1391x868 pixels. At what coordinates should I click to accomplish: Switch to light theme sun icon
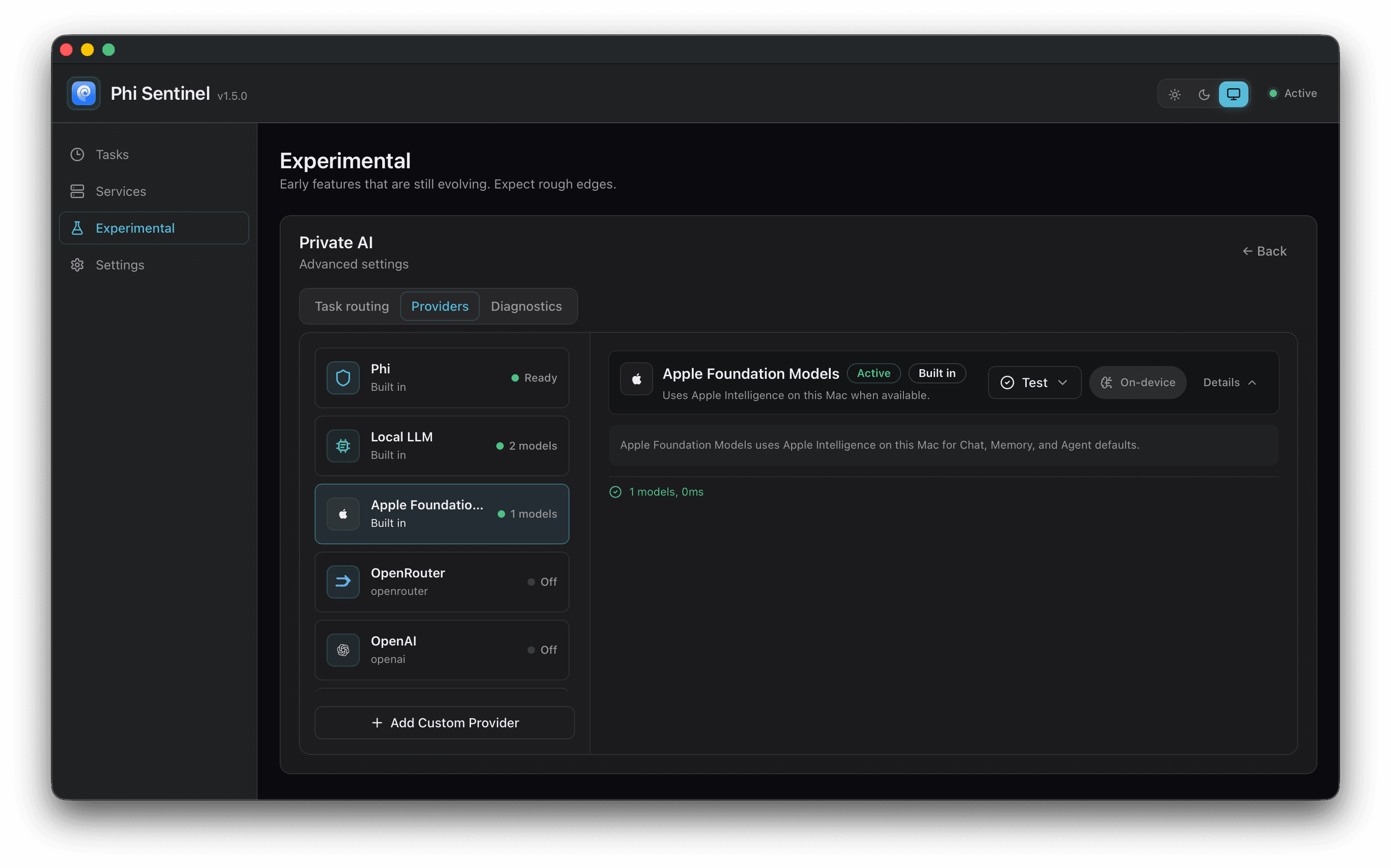pos(1174,94)
